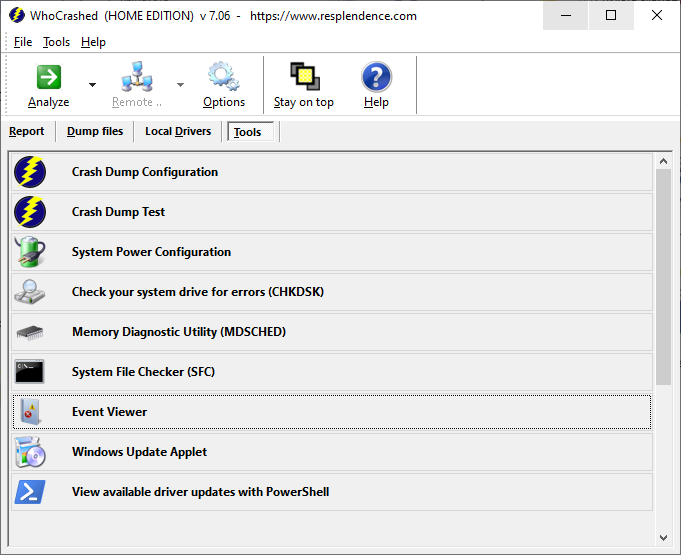This screenshot has height=555, width=681.
Task: Open Options via the gears icon
Action: tap(224, 76)
